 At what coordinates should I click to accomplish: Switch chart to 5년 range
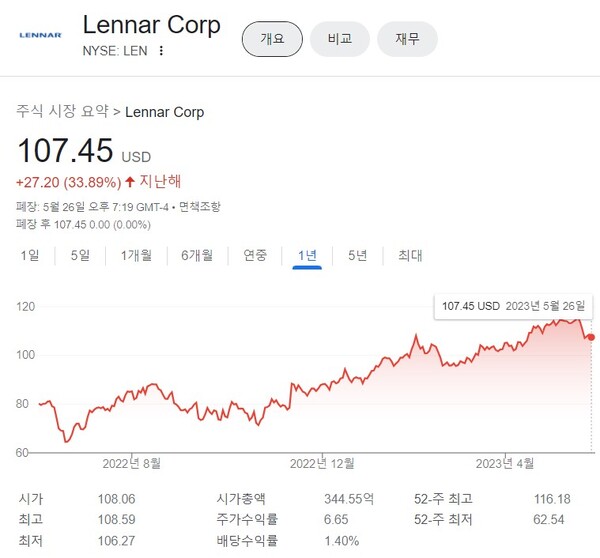click(x=358, y=256)
